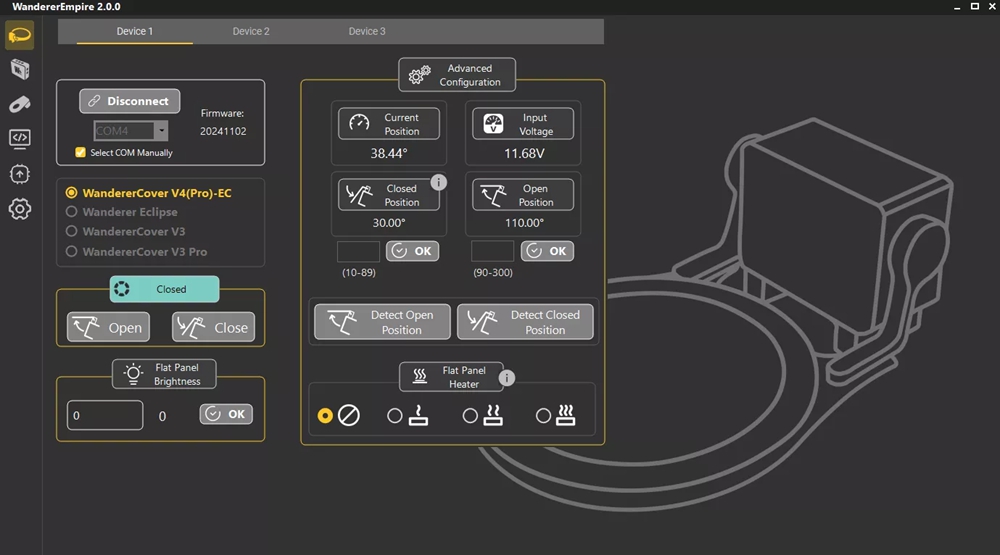Uncheck Select COM Manually checkbox
Viewport: 1000px width, 555px height.
click(x=81, y=153)
